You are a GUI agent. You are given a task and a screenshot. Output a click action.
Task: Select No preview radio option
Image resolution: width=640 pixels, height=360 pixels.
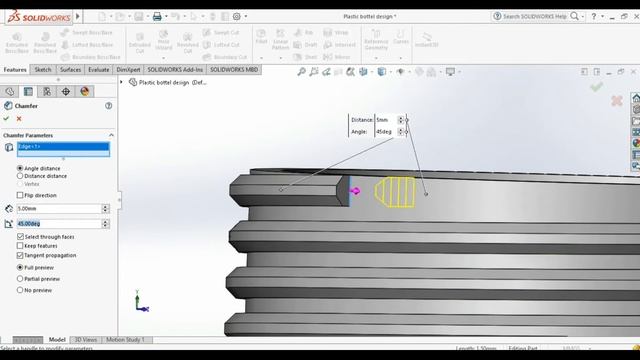coord(20,290)
